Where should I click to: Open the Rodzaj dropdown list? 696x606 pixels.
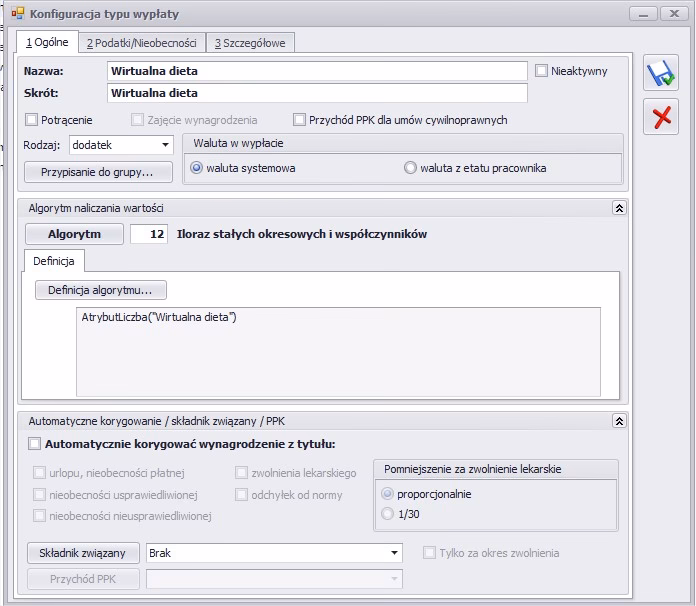tap(165, 145)
